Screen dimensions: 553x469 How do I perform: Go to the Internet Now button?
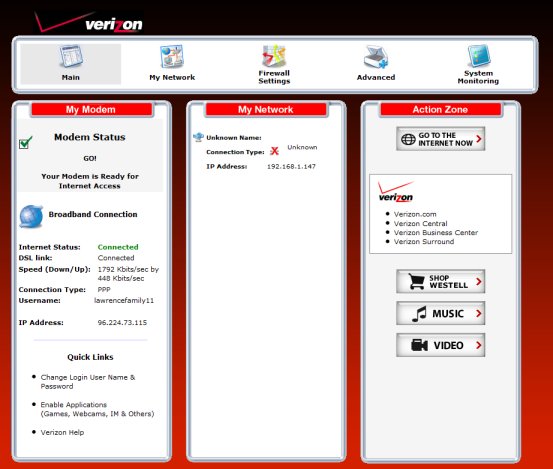pos(440,139)
